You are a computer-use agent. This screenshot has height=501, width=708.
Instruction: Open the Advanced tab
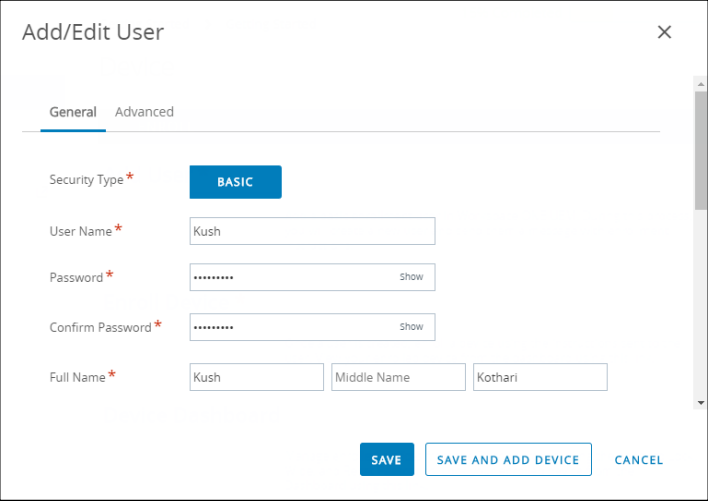tap(144, 112)
